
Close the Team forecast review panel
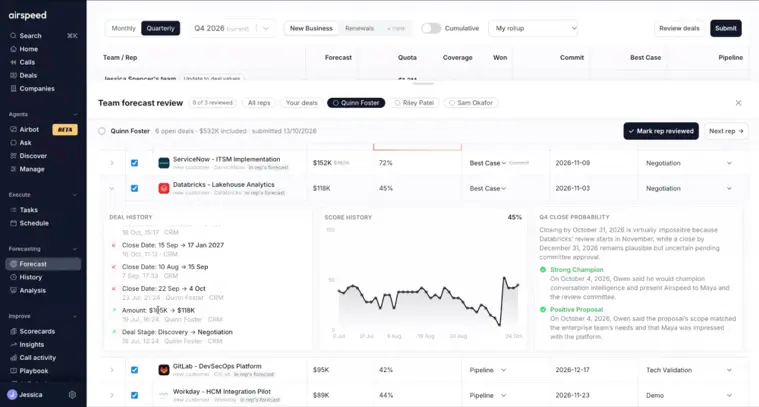point(738,103)
